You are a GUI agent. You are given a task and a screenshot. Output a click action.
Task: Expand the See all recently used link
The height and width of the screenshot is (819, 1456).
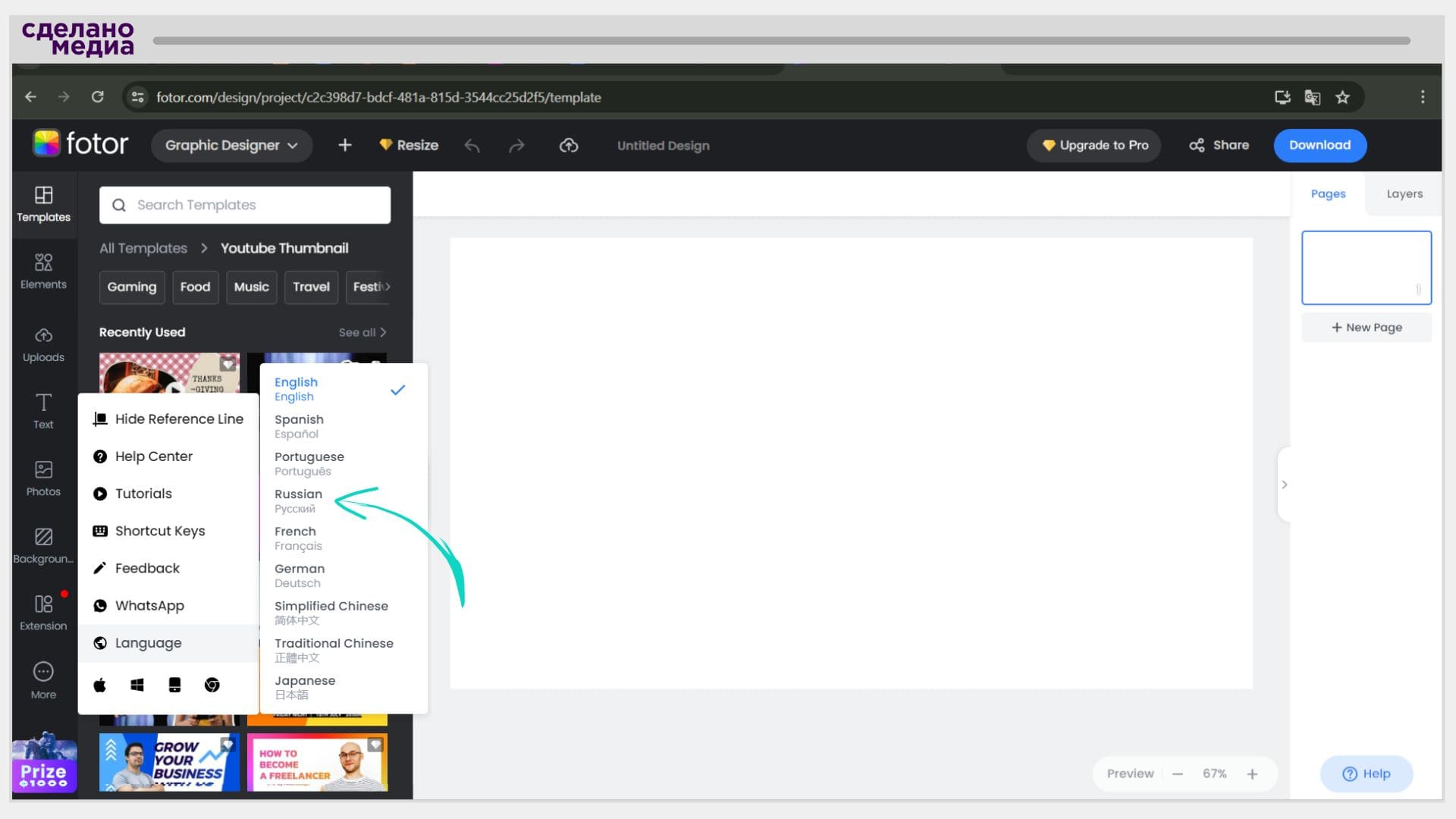click(362, 332)
